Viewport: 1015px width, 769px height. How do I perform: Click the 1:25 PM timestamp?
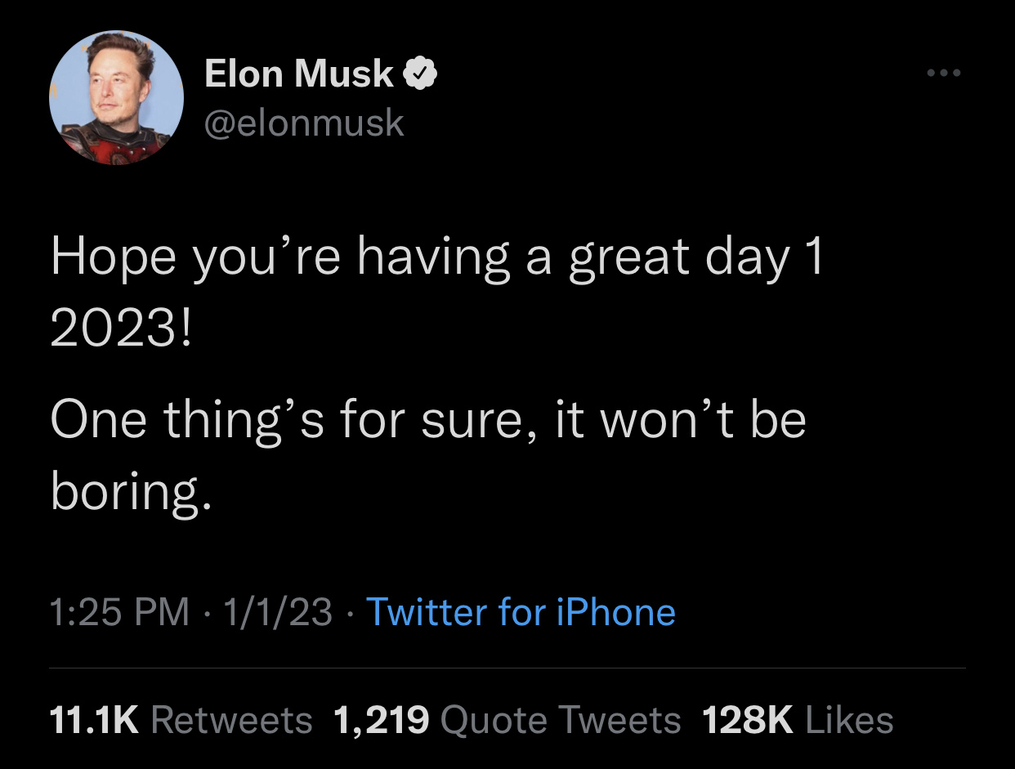[119, 612]
